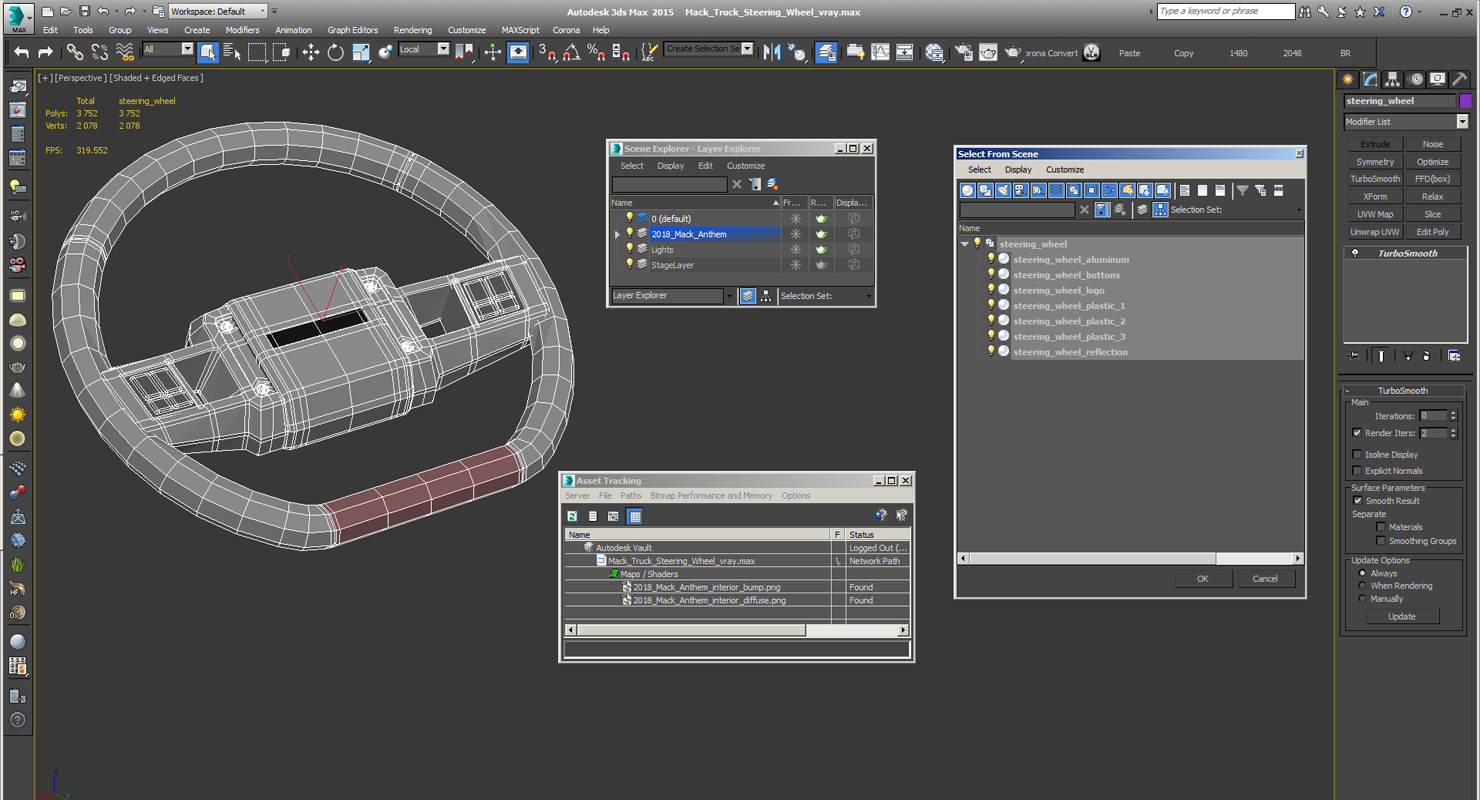Select the Move tool
This screenshot has width=1480, height=800.
[x=311, y=52]
